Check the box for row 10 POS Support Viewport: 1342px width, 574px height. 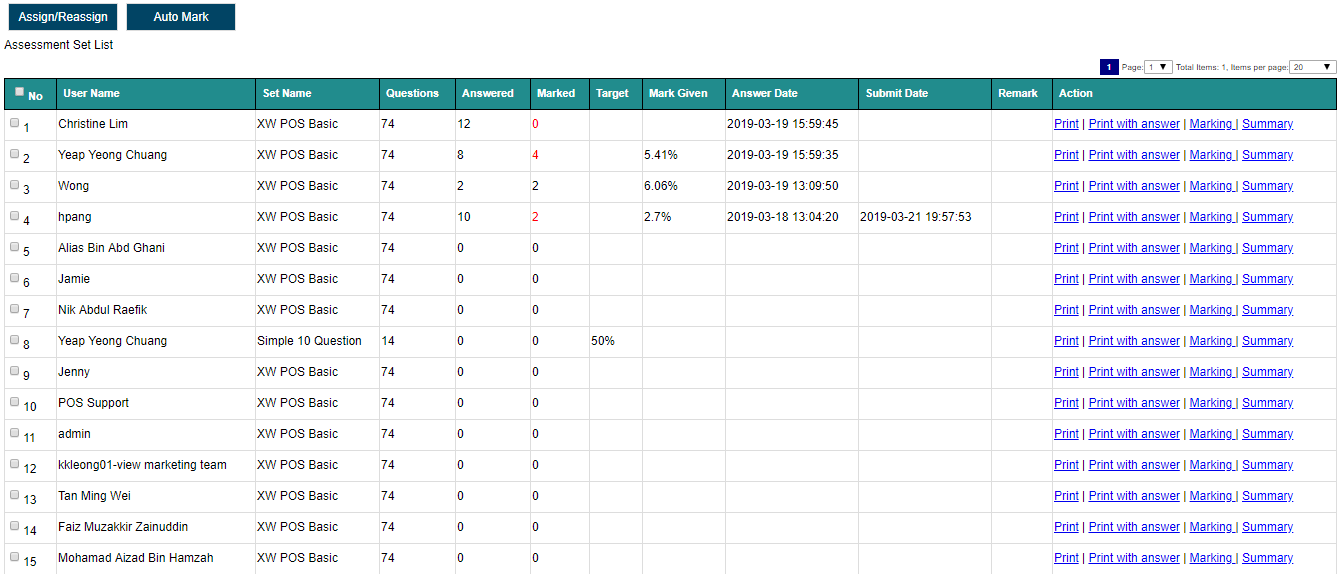coord(15,402)
